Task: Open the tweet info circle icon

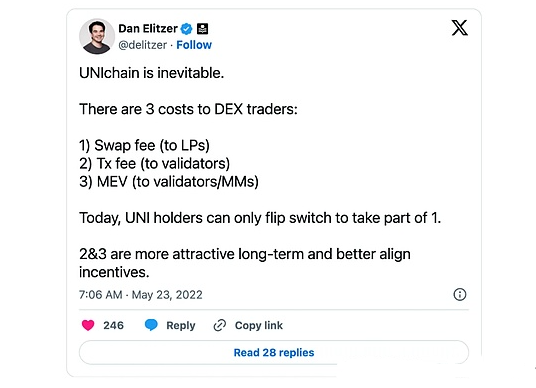Action: (x=460, y=294)
